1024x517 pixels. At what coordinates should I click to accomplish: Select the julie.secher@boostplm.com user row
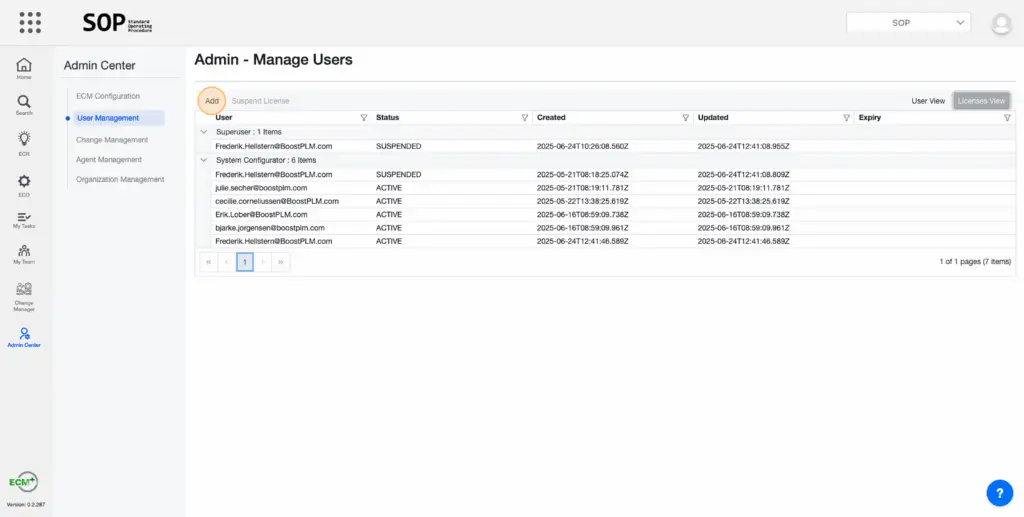tap(261, 187)
